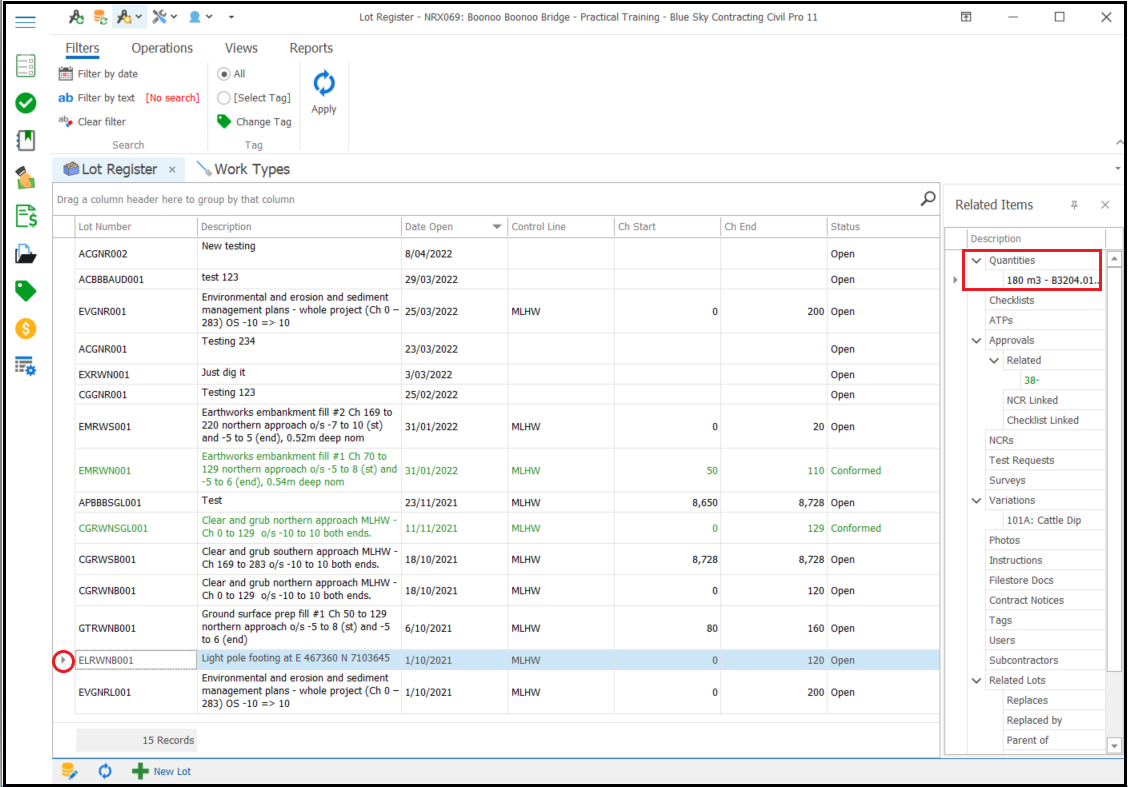Open ribbon display options in title bar
This screenshot has width=1128, height=787.
coord(966,17)
